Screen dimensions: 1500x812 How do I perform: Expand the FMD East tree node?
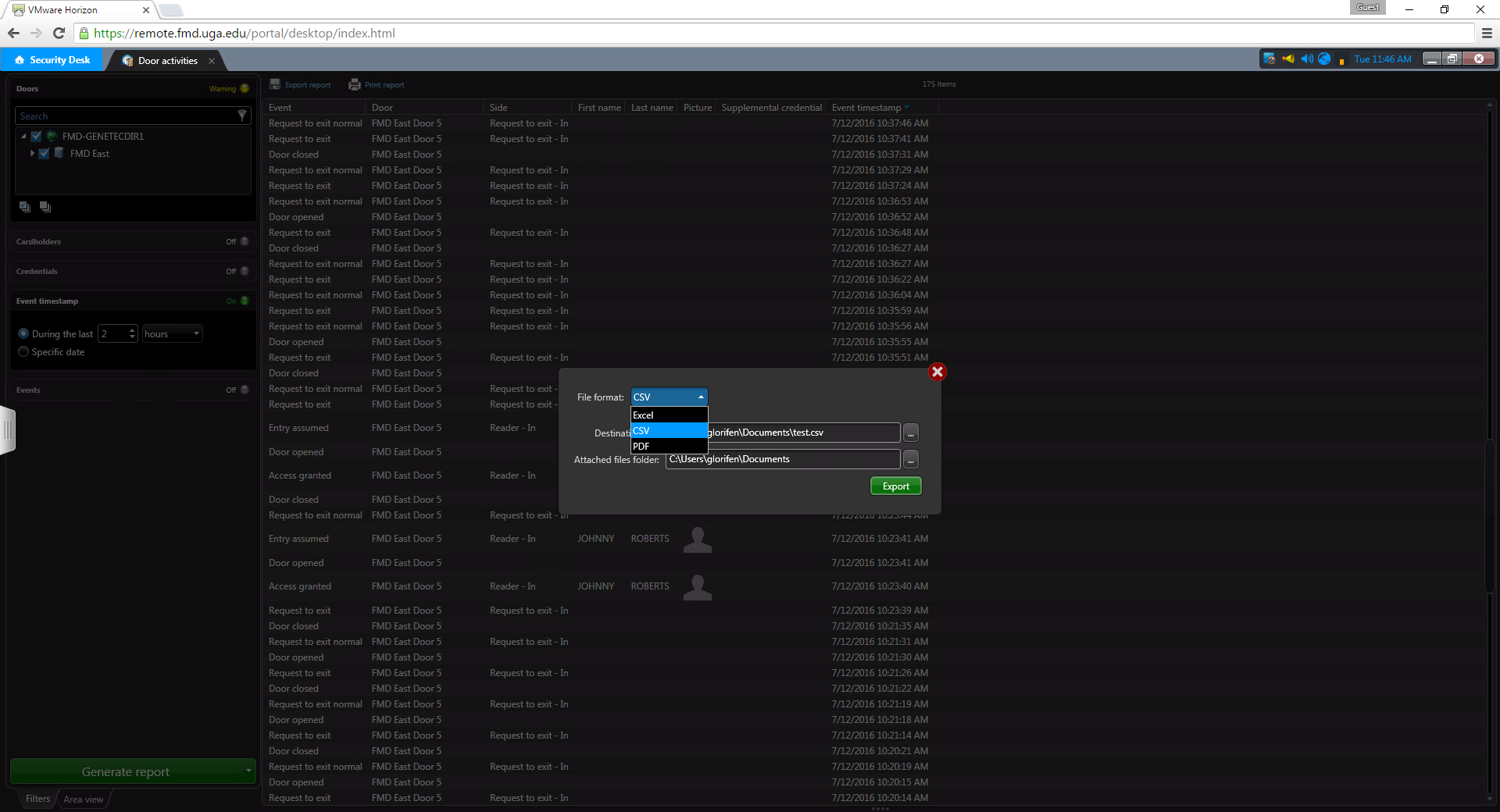[32, 154]
